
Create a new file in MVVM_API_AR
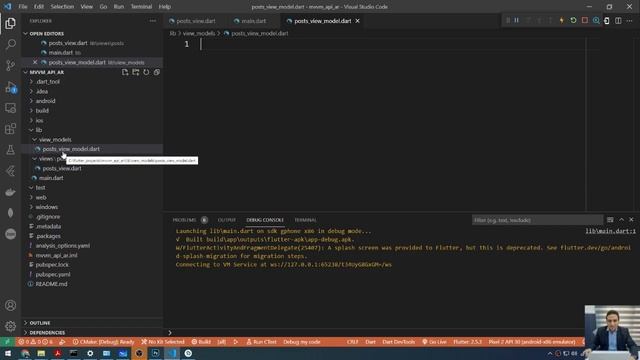125,72
